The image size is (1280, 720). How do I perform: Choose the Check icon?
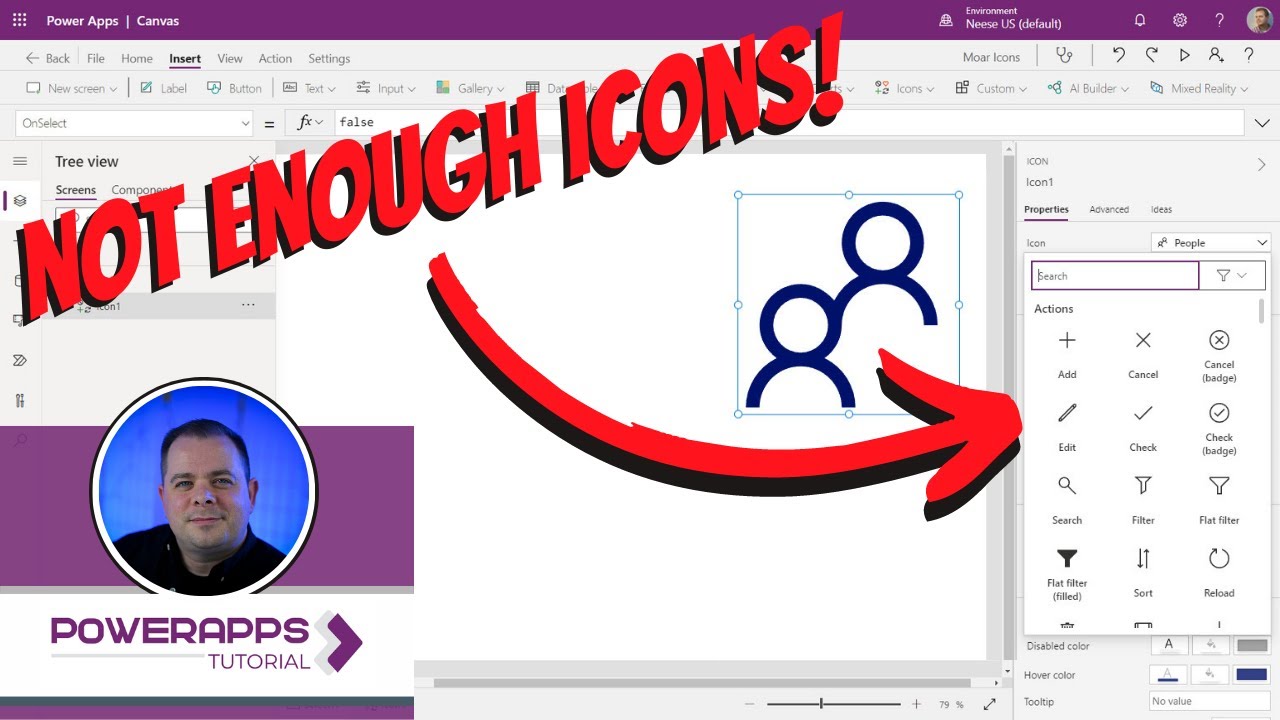[1143, 427]
